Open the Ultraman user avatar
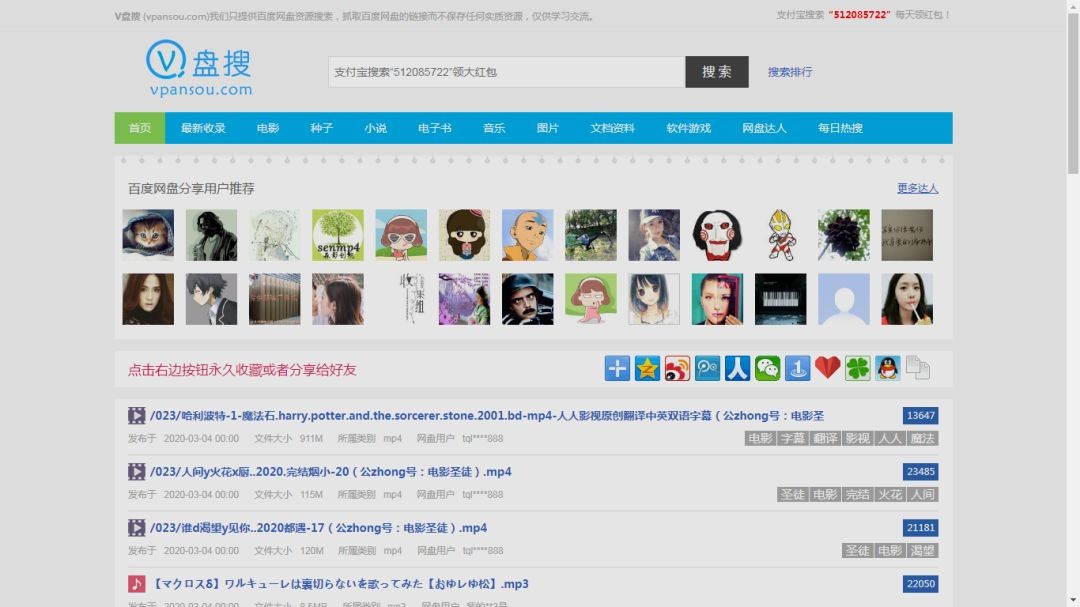This screenshot has width=1080, height=607. [x=780, y=235]
